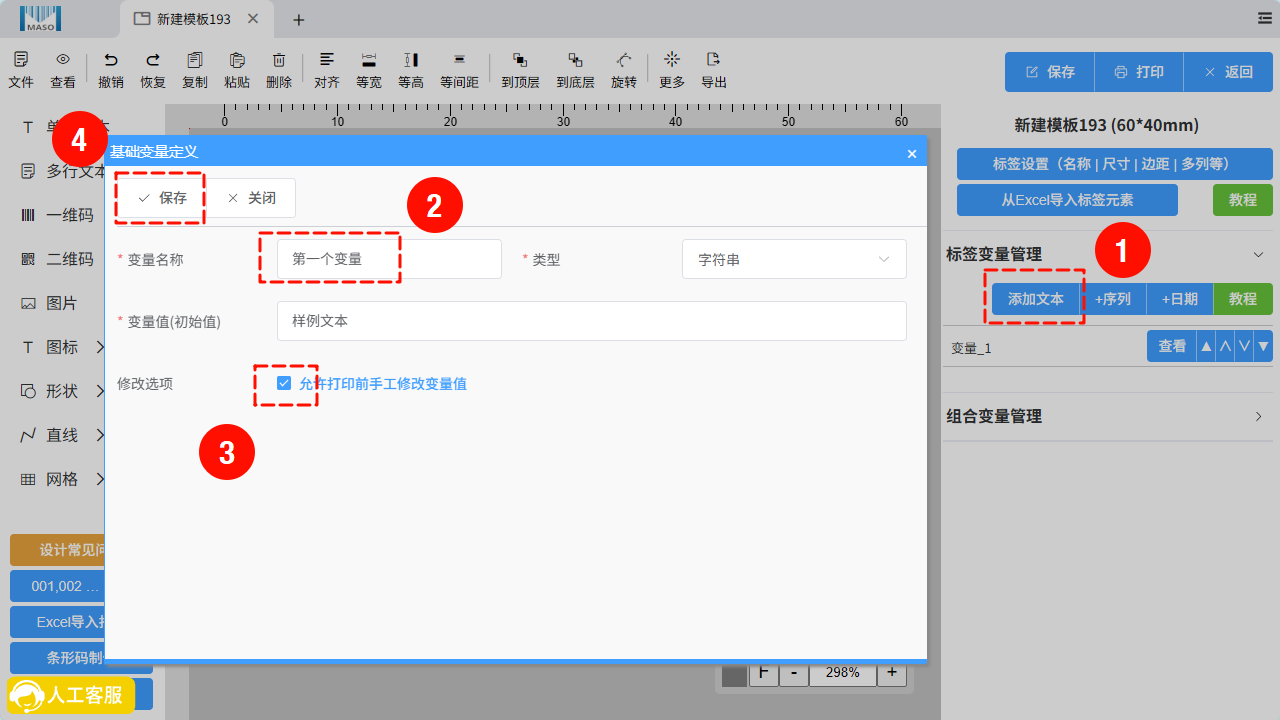This screenshot has width=1280, height=720.
Task: Select the 多行文本 multiline text element
Action: pos(63,171)
